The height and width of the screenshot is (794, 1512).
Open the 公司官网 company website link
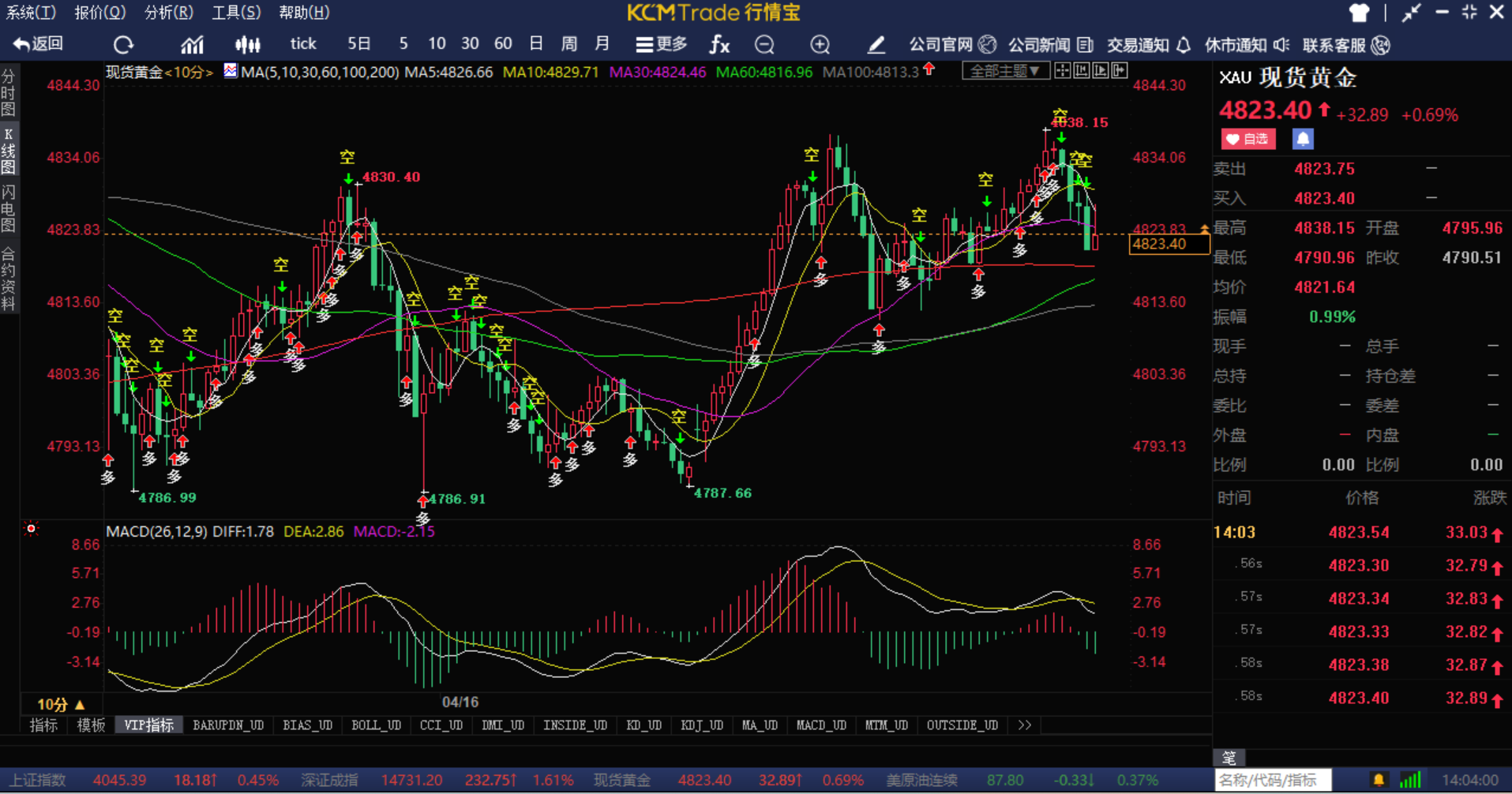point(952,45)
